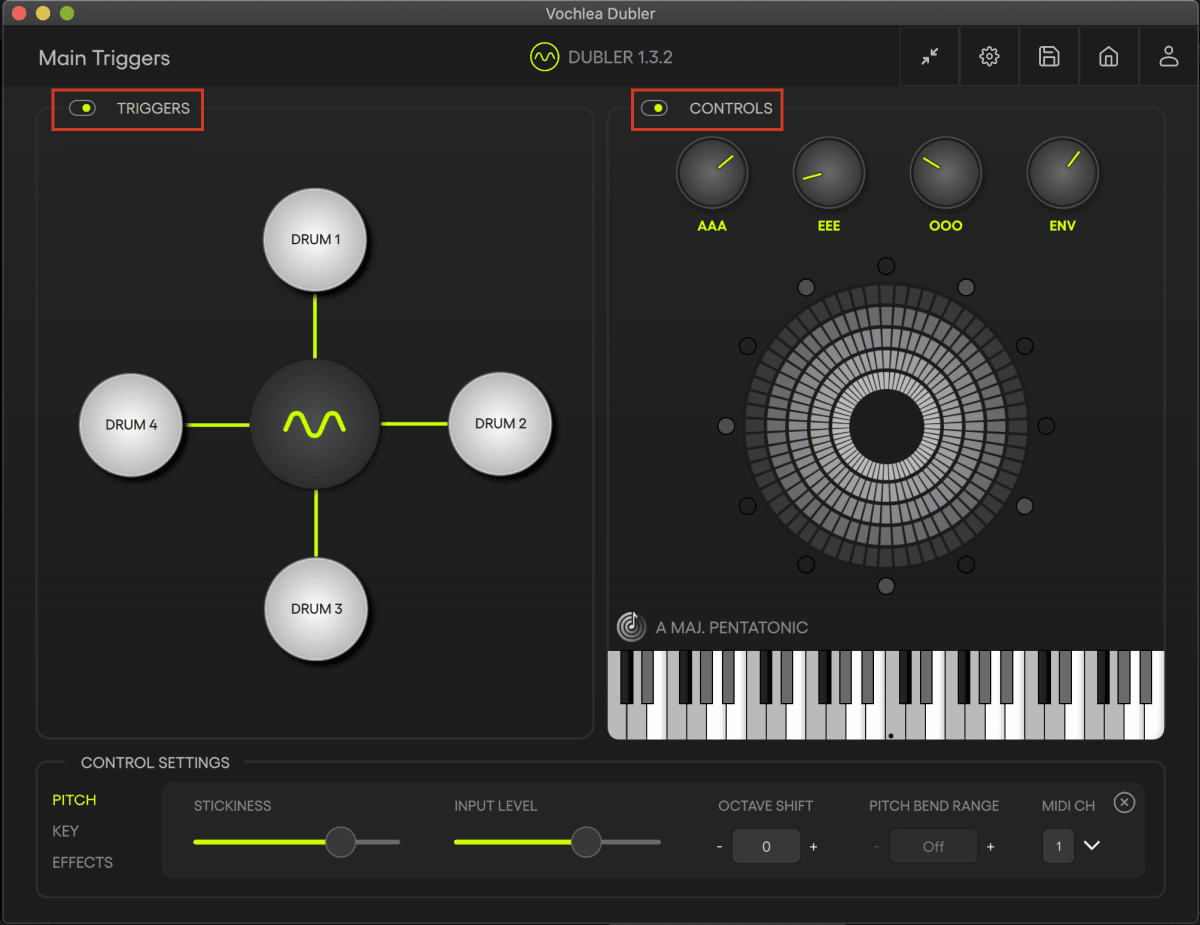Open the MIDI CH dropdown arrow
Image resolution: width=1200 pixels, height=925 pixels.
pyautogui.click(x=1092, y=846)
